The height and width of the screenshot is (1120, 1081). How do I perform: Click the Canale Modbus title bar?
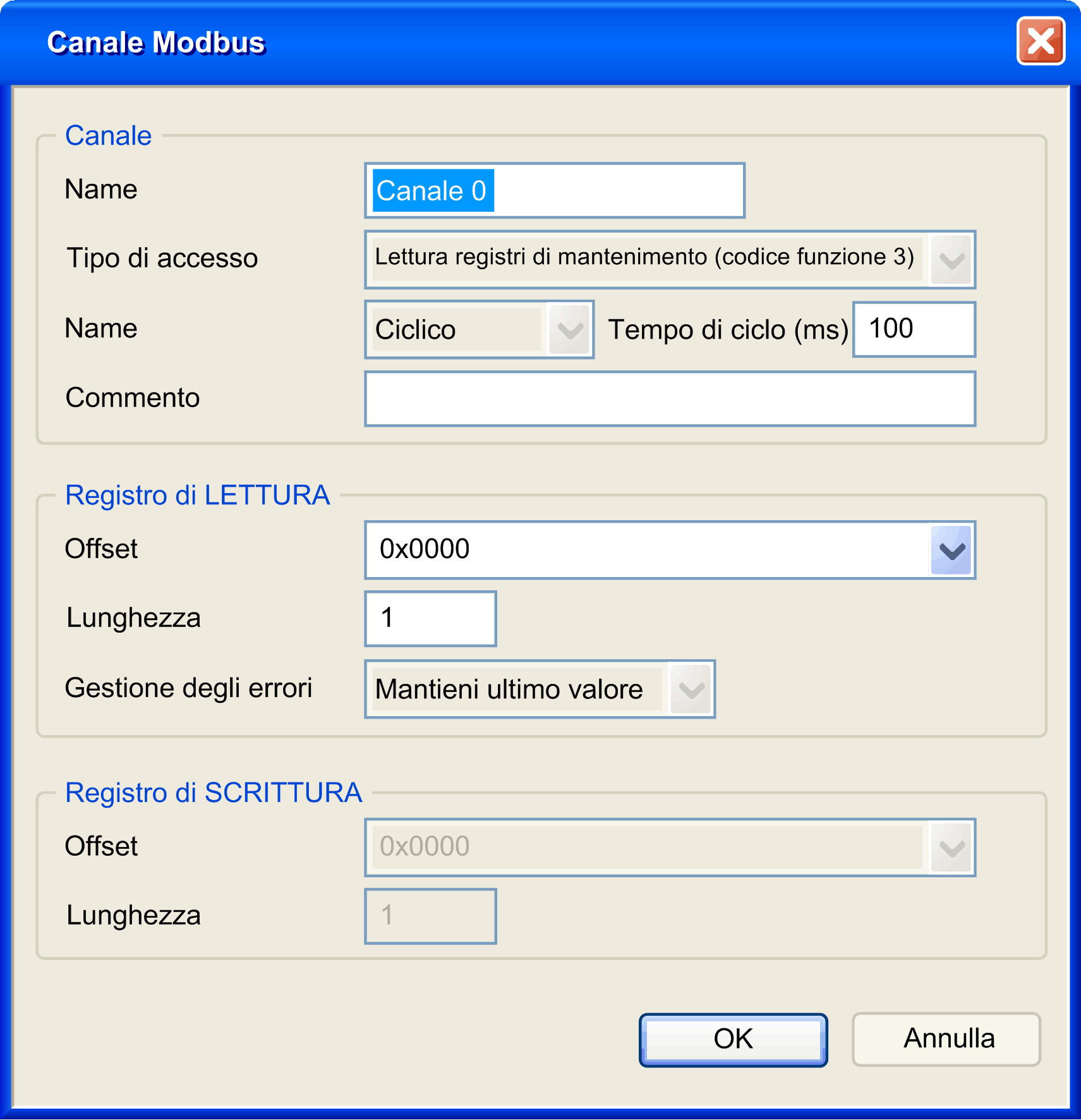coord(505,43)
